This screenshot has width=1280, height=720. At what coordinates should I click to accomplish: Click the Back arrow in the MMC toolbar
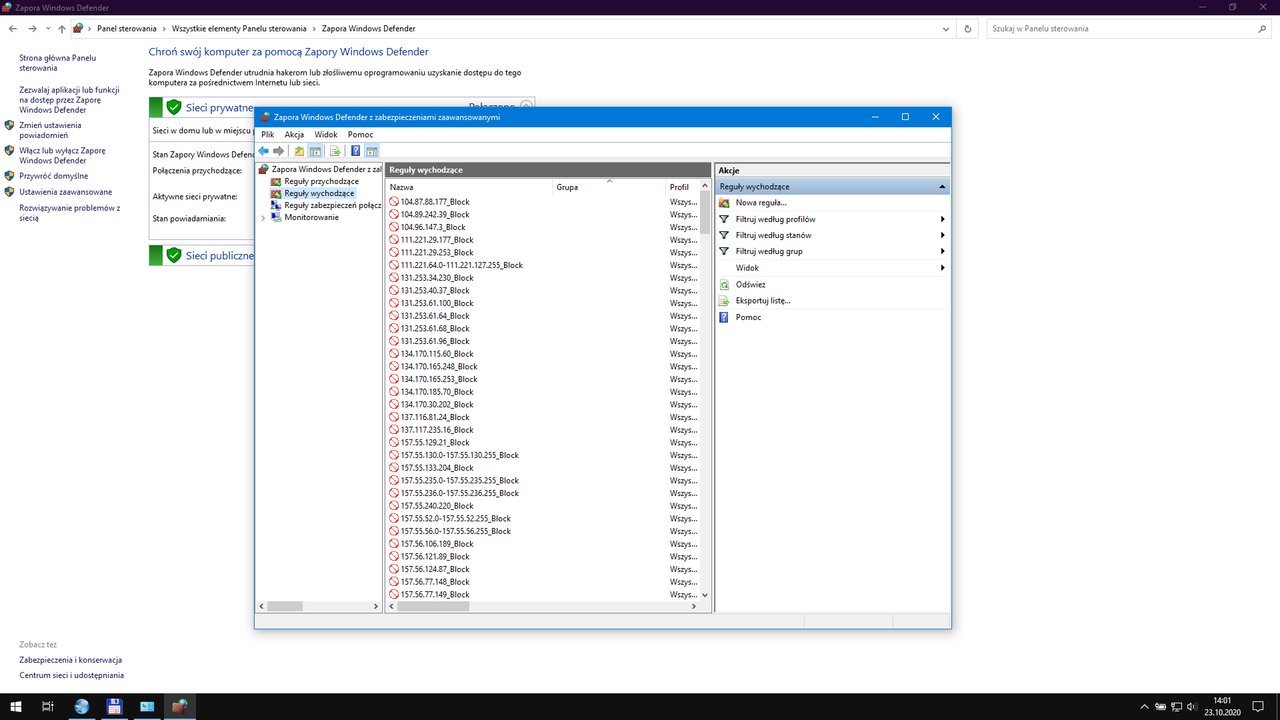click(x=264, y=151)
